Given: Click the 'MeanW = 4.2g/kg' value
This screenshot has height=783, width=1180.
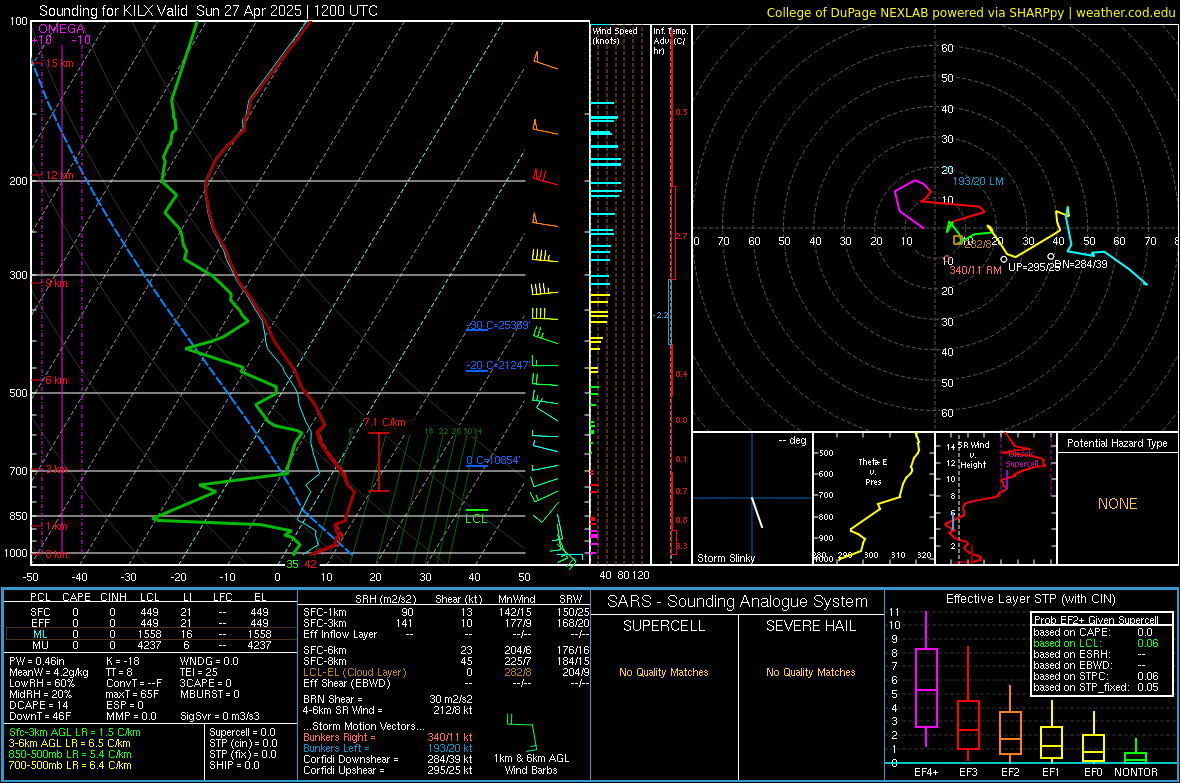Looking at the screenshot, I should pos(49,672).
